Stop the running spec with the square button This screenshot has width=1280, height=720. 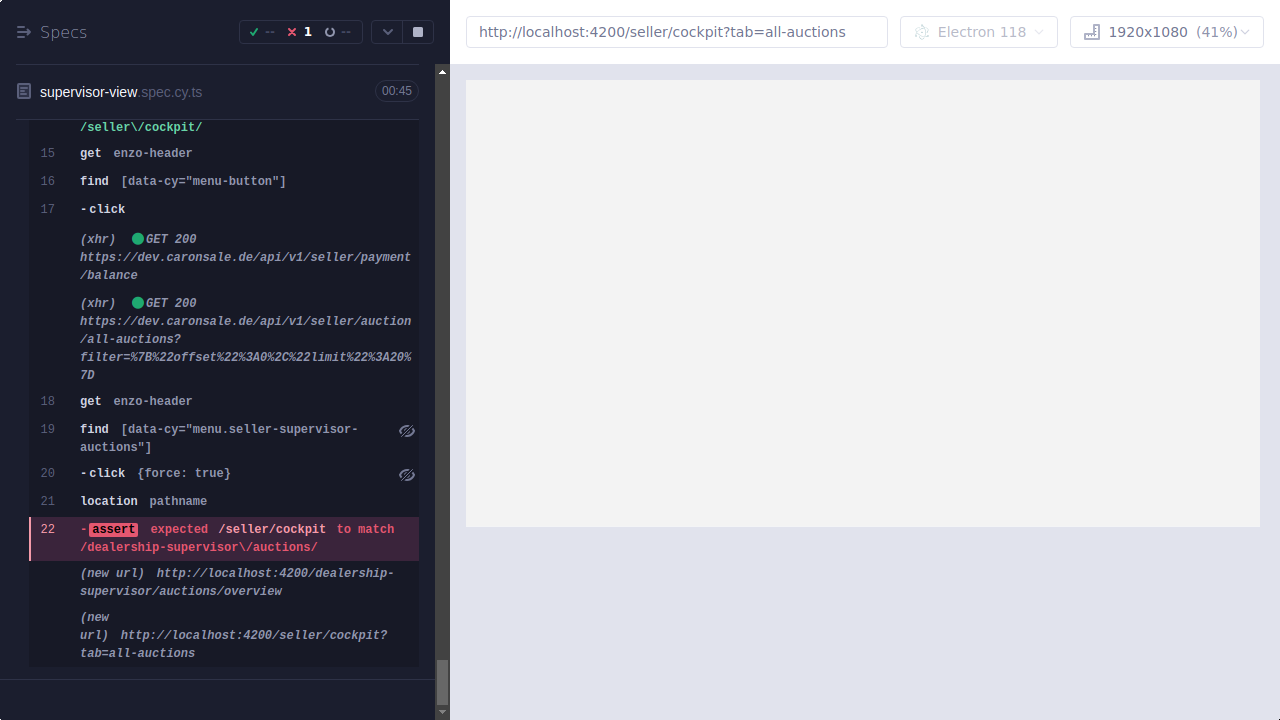coord(417,31)
